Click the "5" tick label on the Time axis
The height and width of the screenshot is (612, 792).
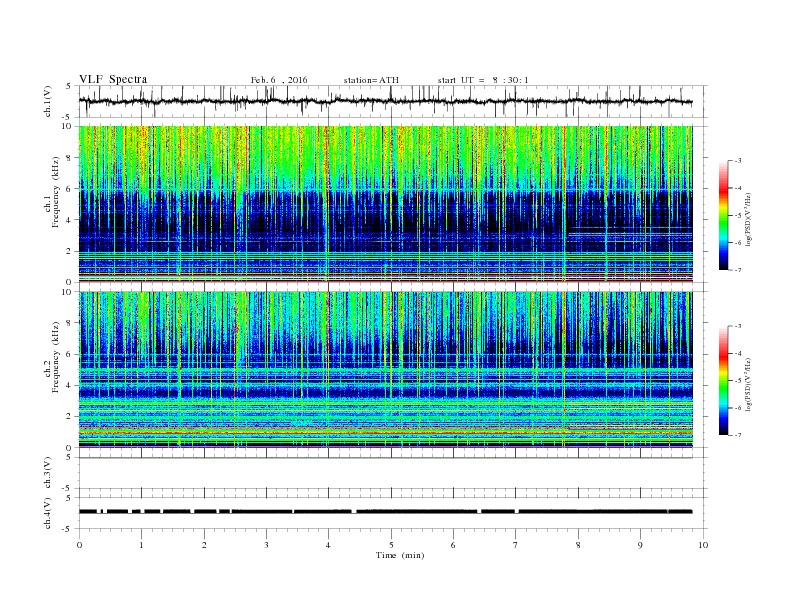pyautogui.click(x=391, y=545)
